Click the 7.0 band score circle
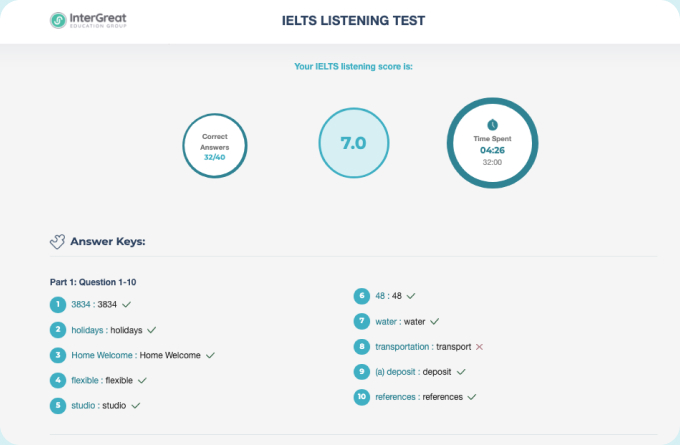The width and height of the screenshot is (680, 445). (353, 143)
